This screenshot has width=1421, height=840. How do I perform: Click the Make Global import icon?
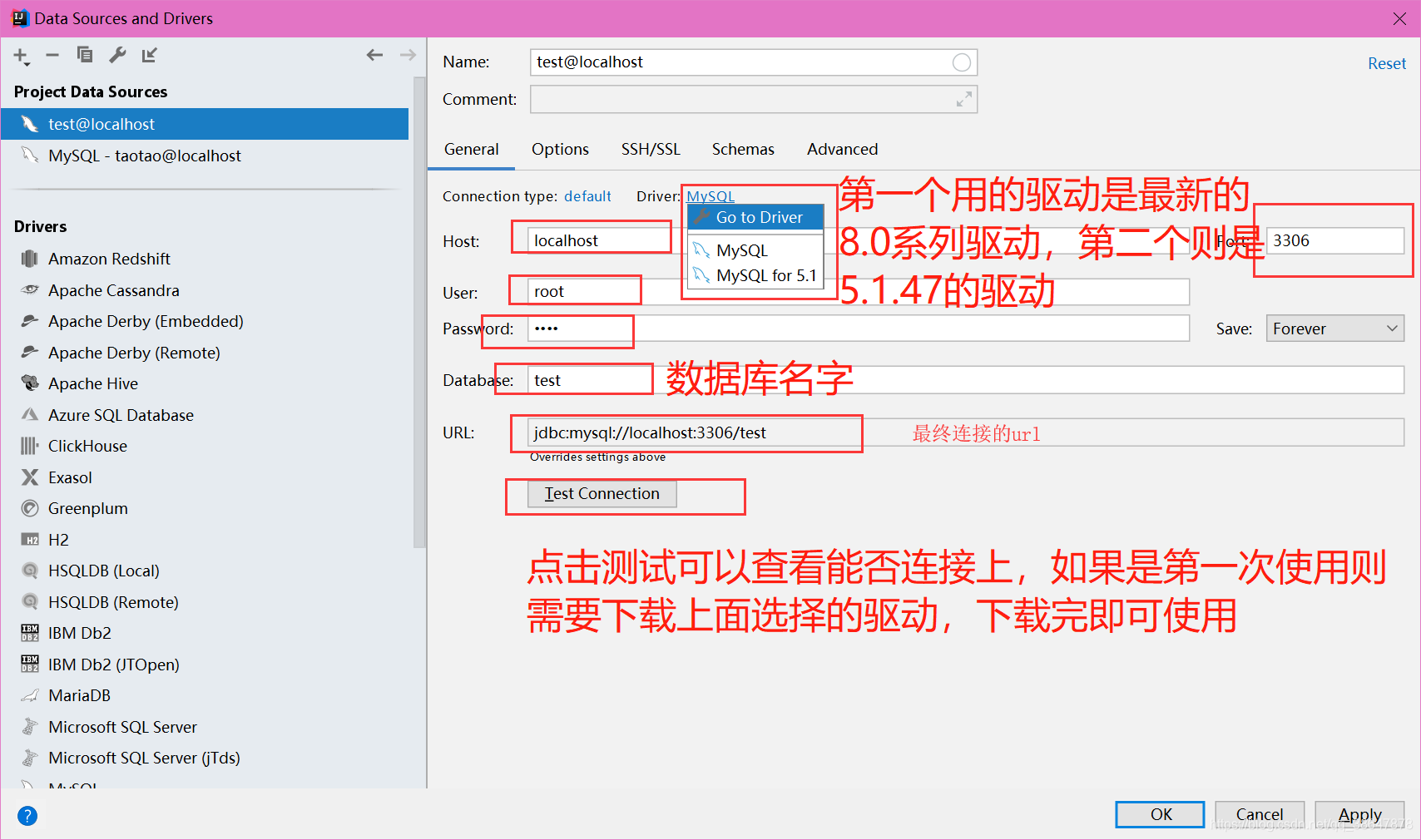pos(150,55)
